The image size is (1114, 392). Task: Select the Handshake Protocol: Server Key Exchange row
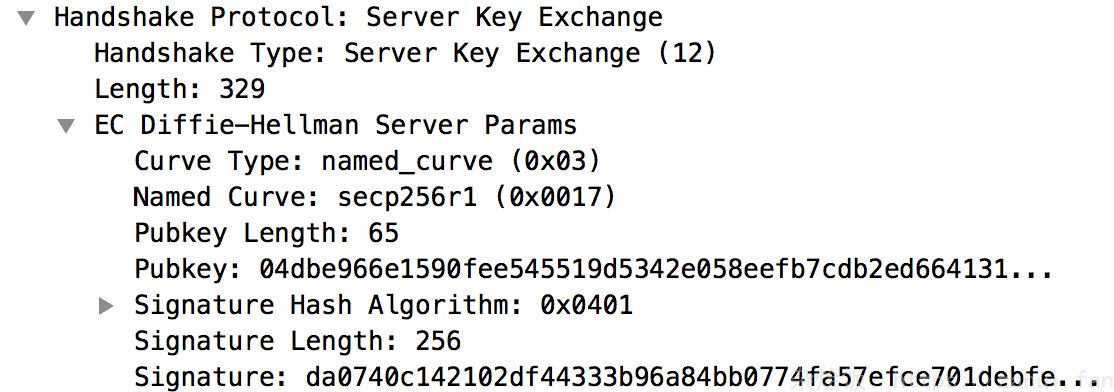(x=359, y=18)
